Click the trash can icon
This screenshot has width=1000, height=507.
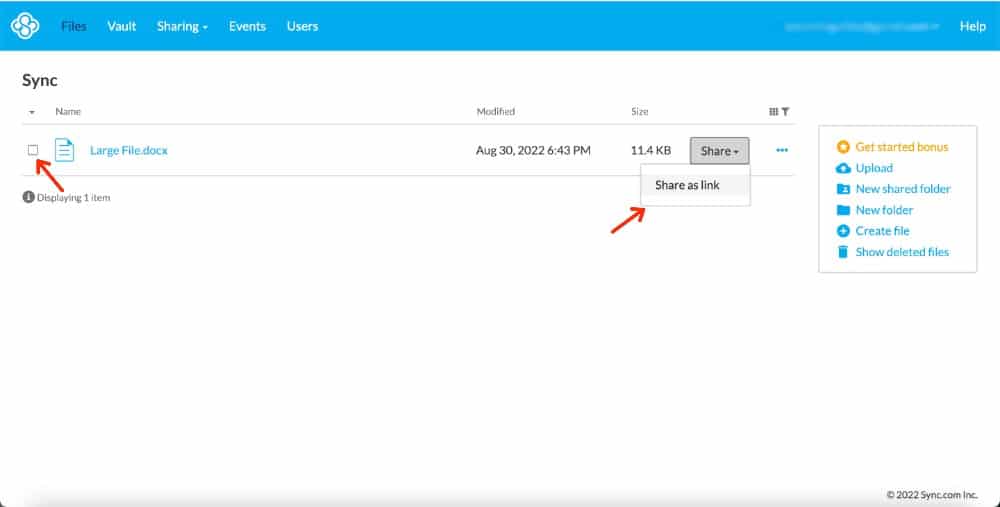tap(842, 252)
